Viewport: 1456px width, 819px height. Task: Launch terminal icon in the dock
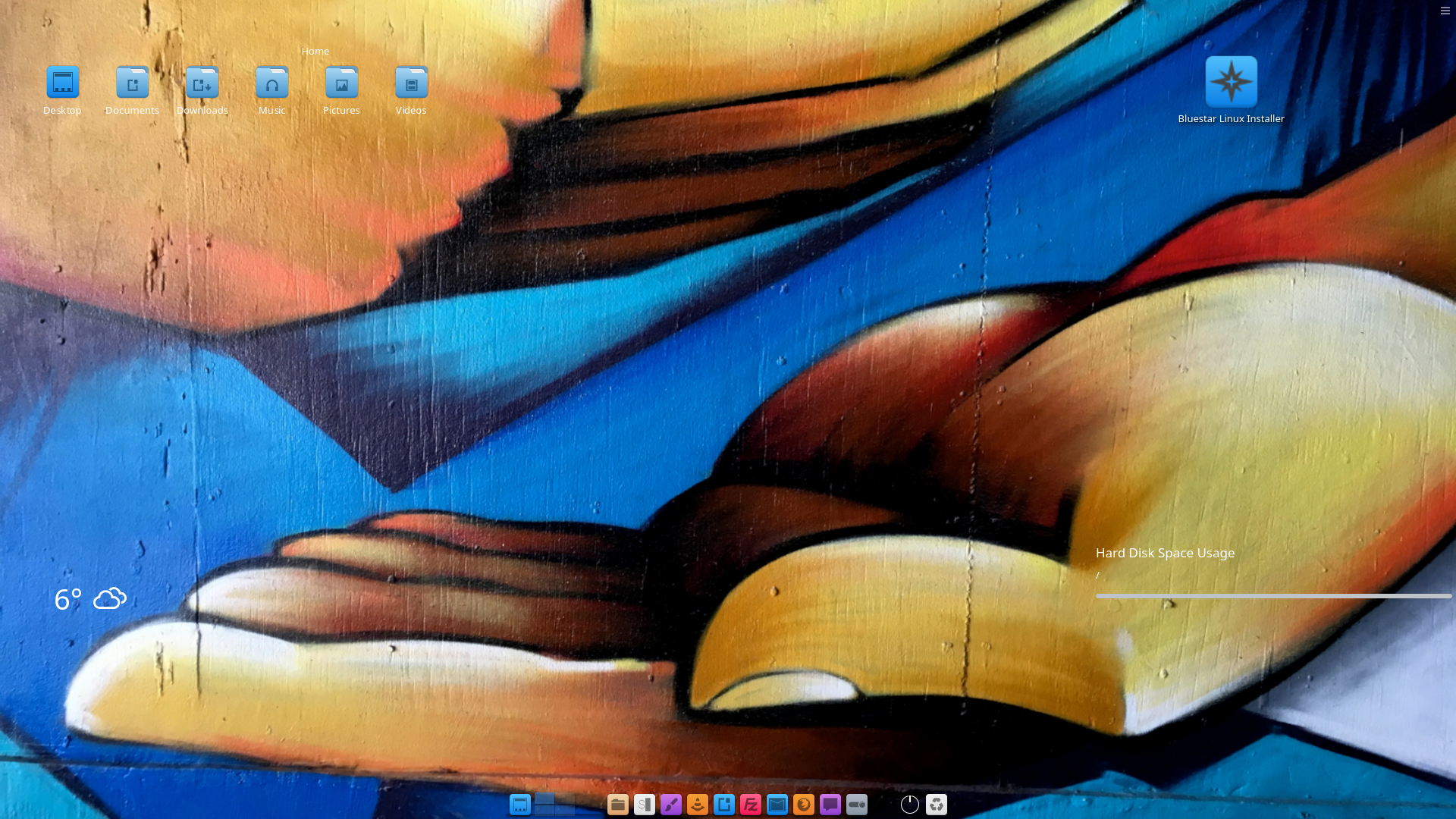point(645,805)
